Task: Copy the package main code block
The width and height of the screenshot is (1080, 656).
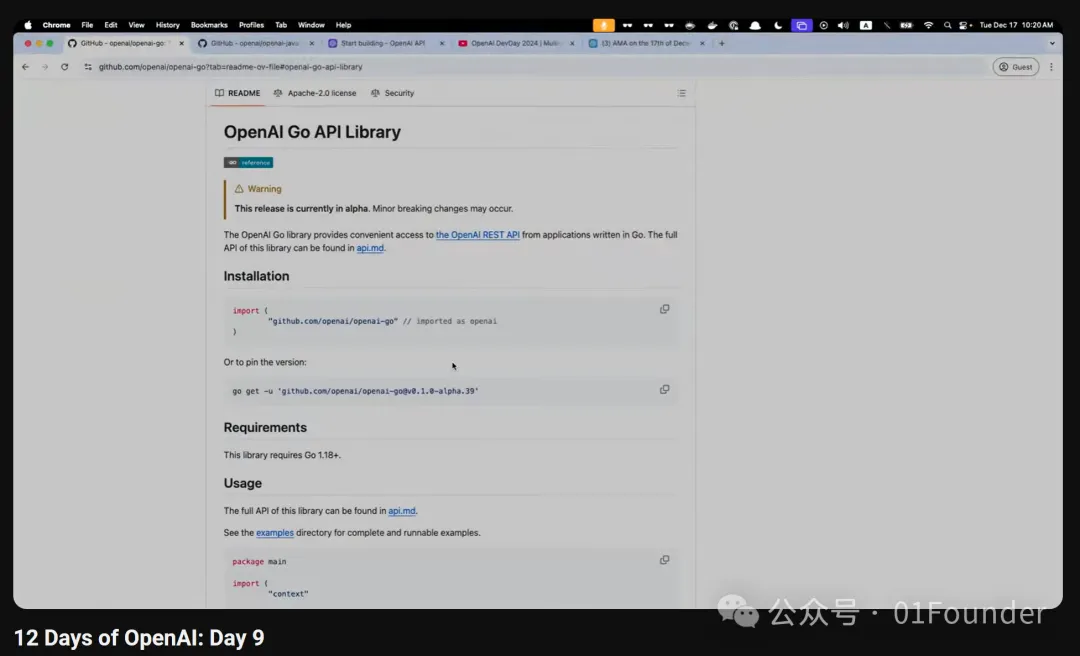Action: [665, 560]
